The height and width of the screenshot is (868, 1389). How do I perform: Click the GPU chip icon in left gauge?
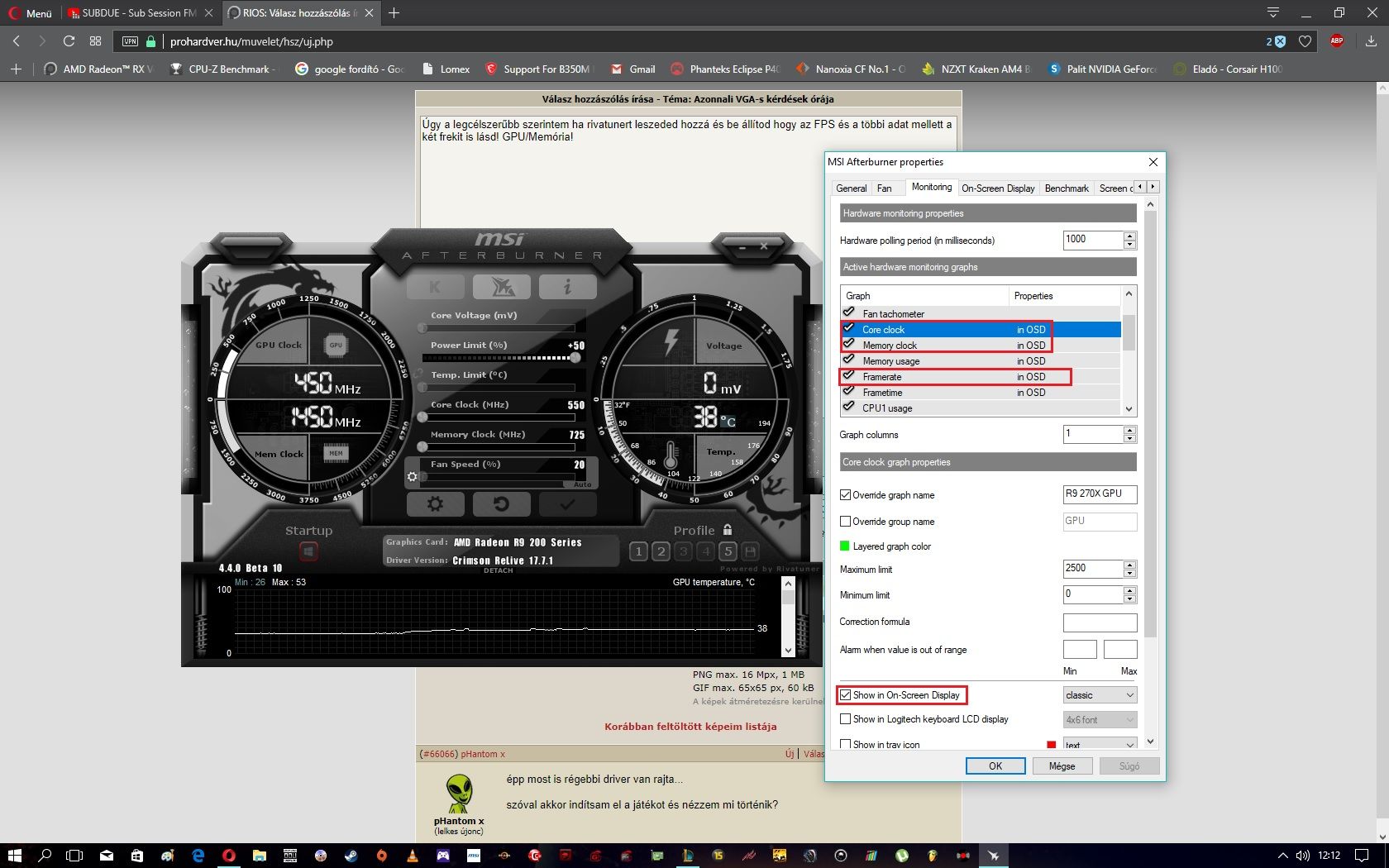(x=336, y=346)
